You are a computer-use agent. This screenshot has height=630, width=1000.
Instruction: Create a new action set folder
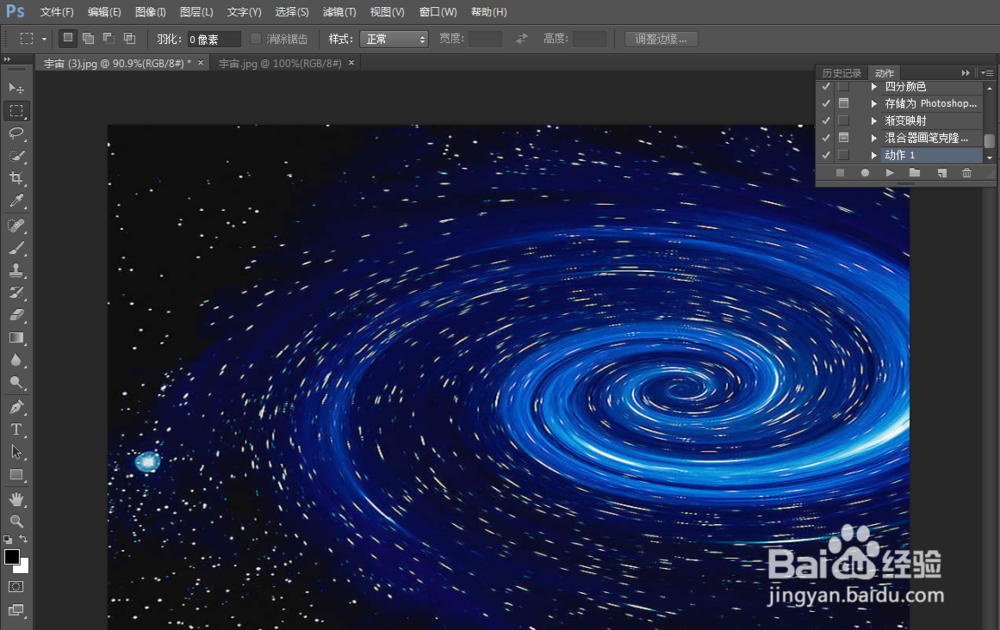point(915,173)
